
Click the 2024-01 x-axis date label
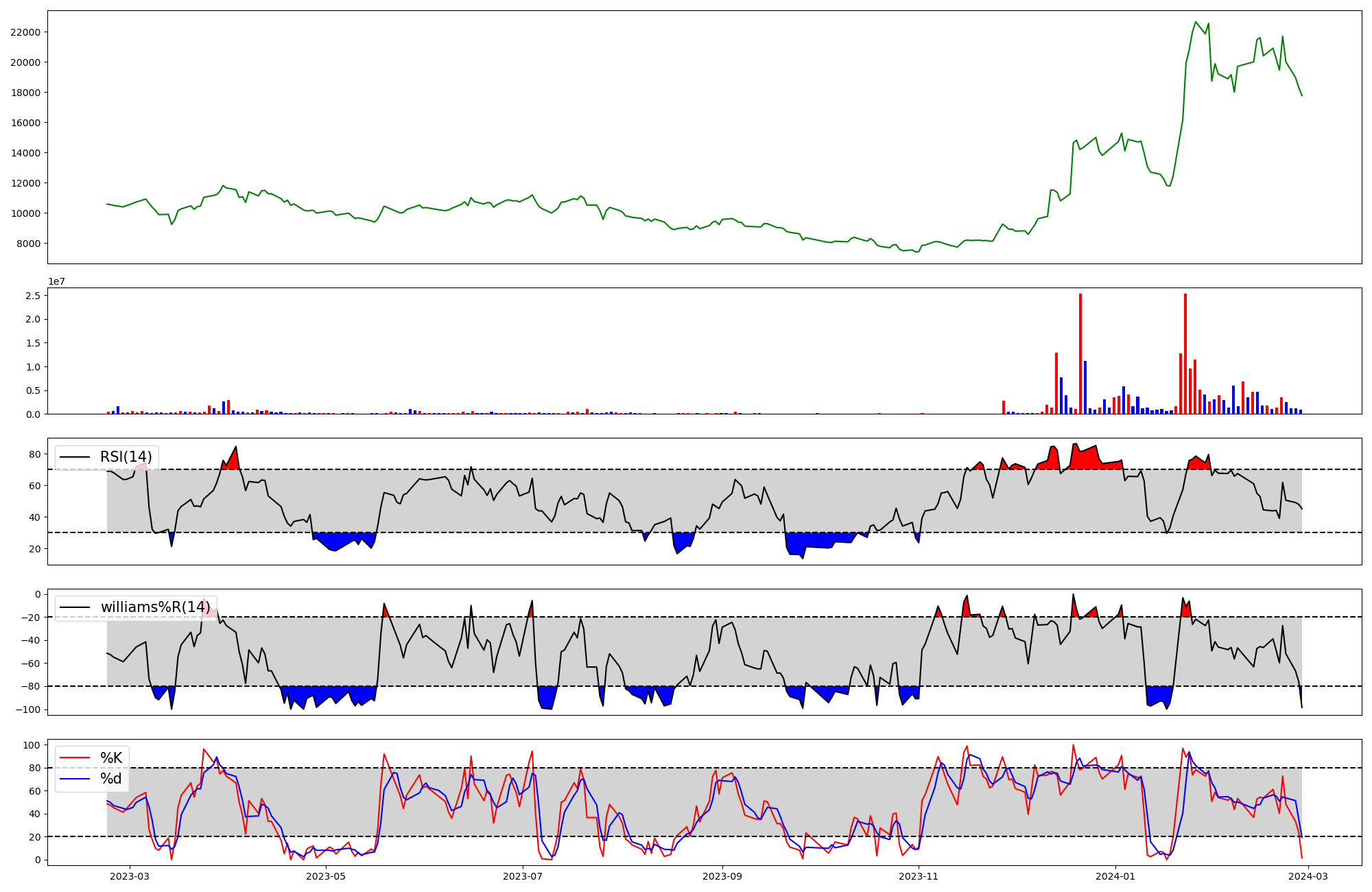pyautogui.click(x=1115, y=876)
